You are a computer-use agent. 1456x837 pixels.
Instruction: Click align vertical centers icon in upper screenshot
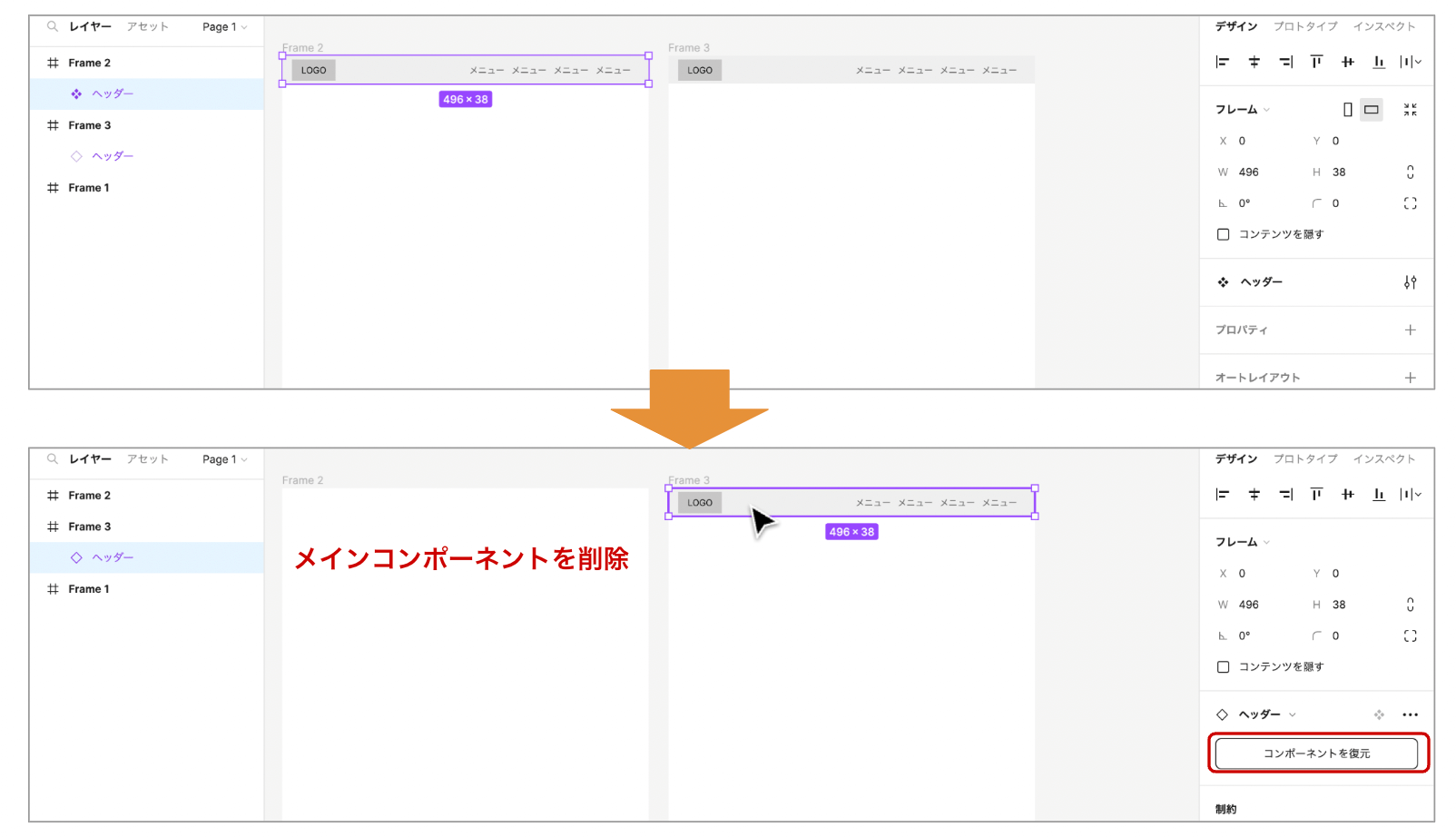[x=1348, y=62]
